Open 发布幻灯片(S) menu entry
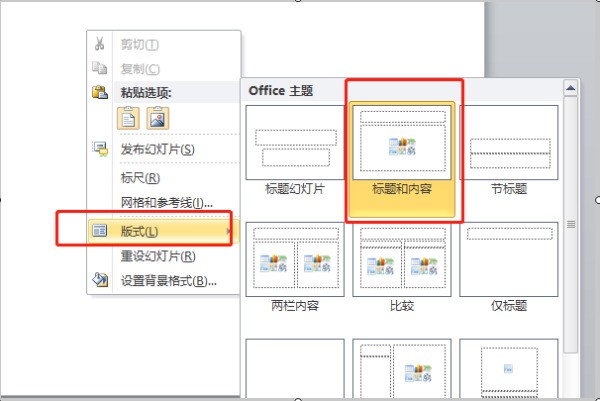The width and height of the screenshot is (600, 401). [164, 149]
